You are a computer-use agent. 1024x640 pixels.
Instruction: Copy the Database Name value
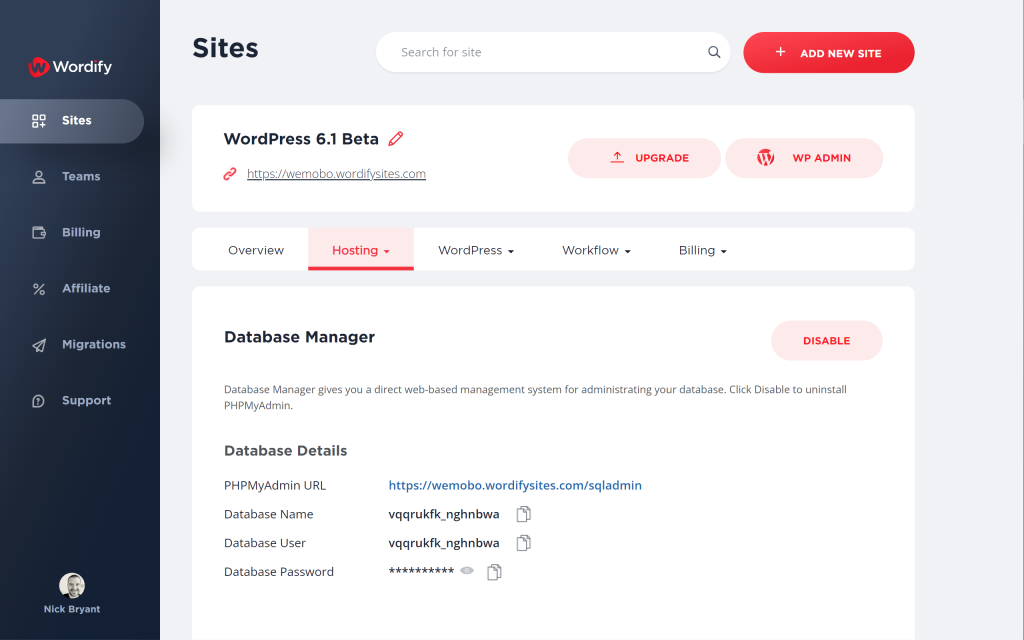point(523,513)
